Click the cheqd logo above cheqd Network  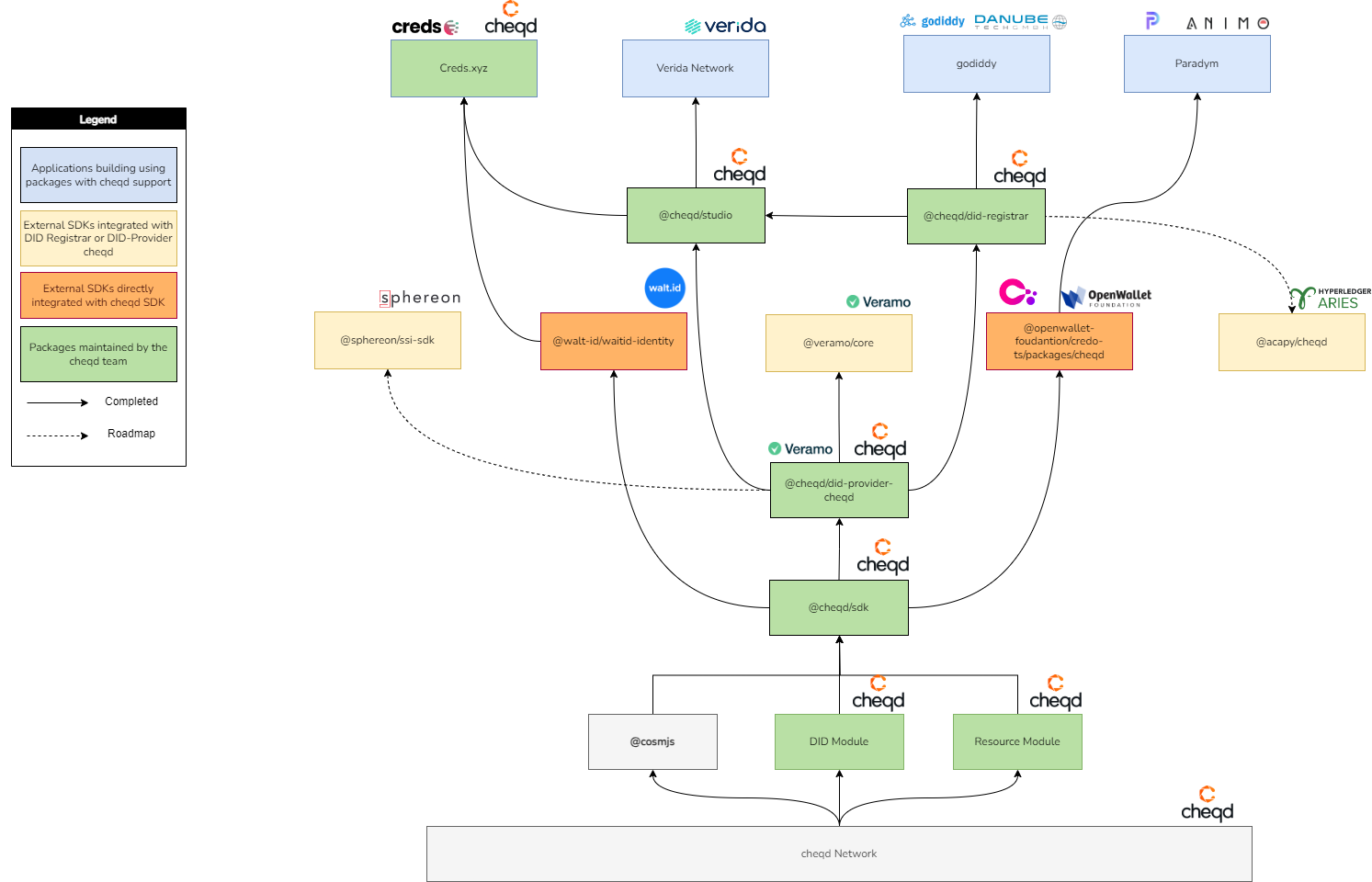(x=1207, y=804)
